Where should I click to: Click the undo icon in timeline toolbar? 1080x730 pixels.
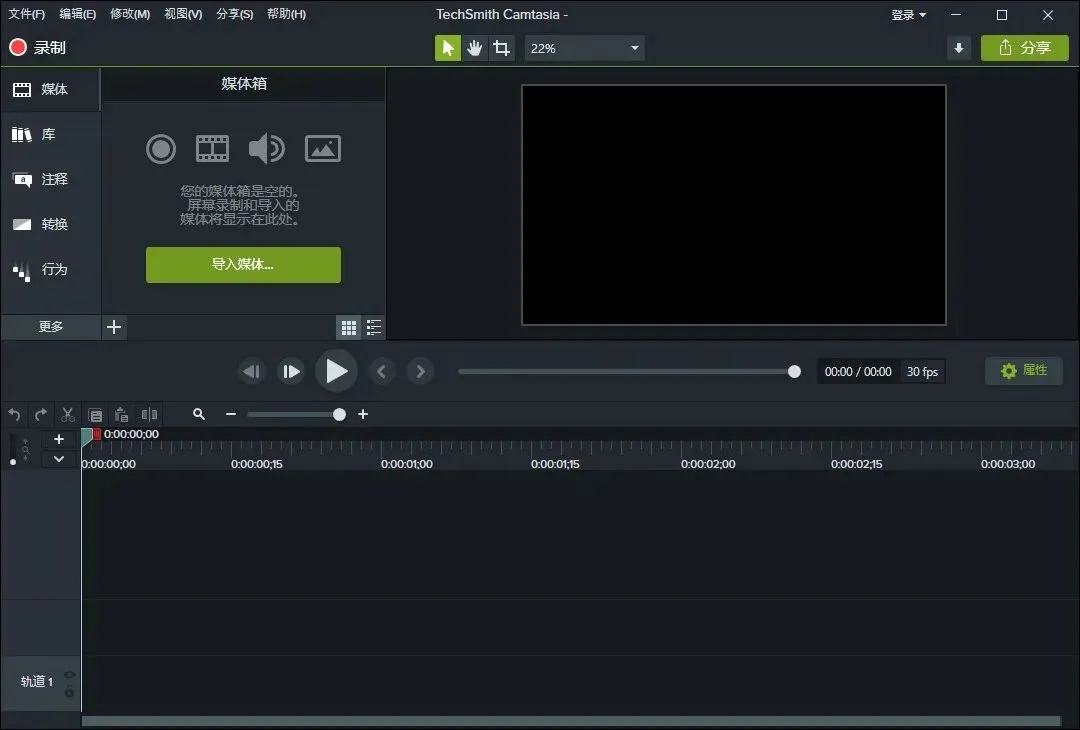pyautogui.click(x=14, y=415)
